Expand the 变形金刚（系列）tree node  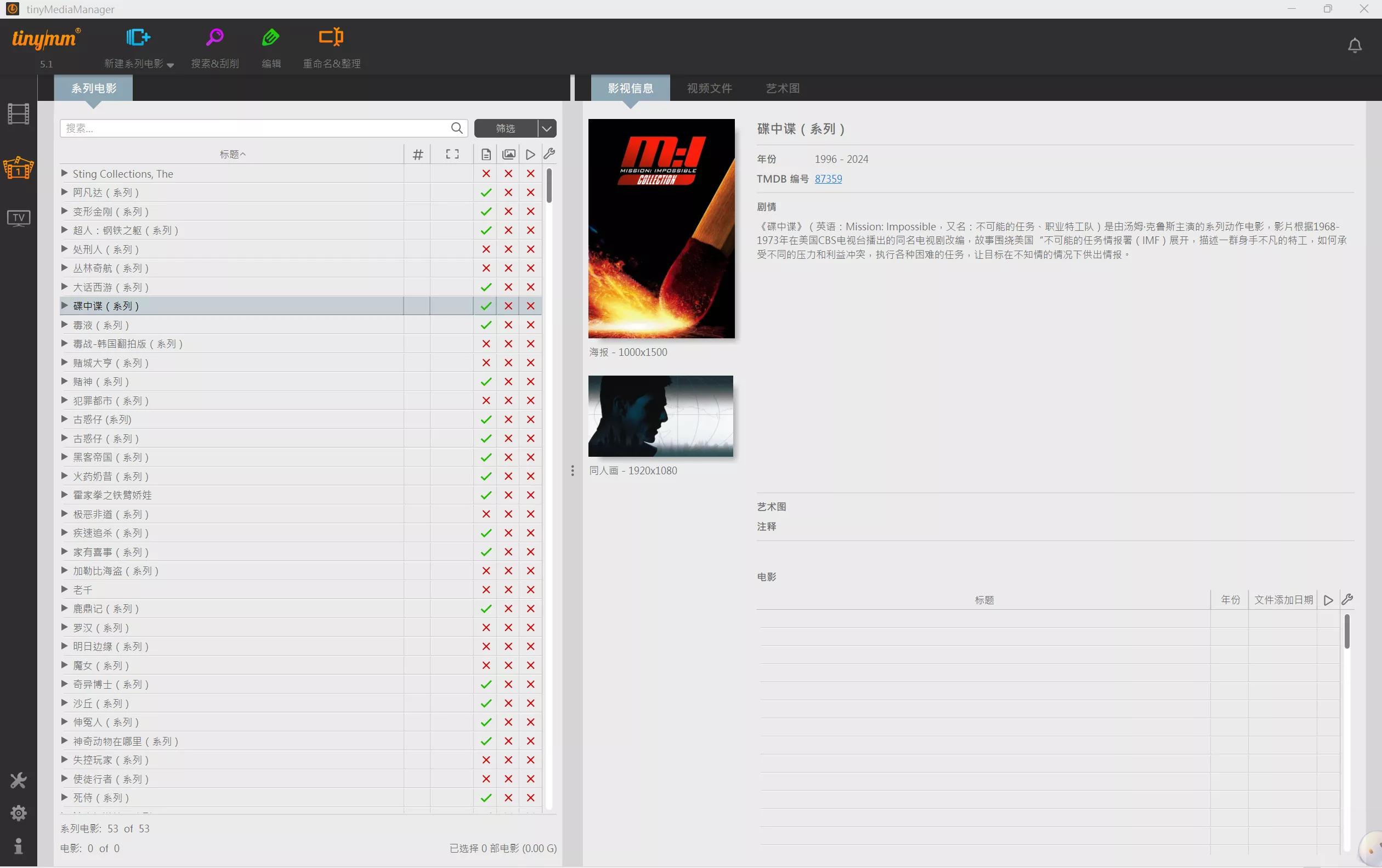(x=64, y=211)
